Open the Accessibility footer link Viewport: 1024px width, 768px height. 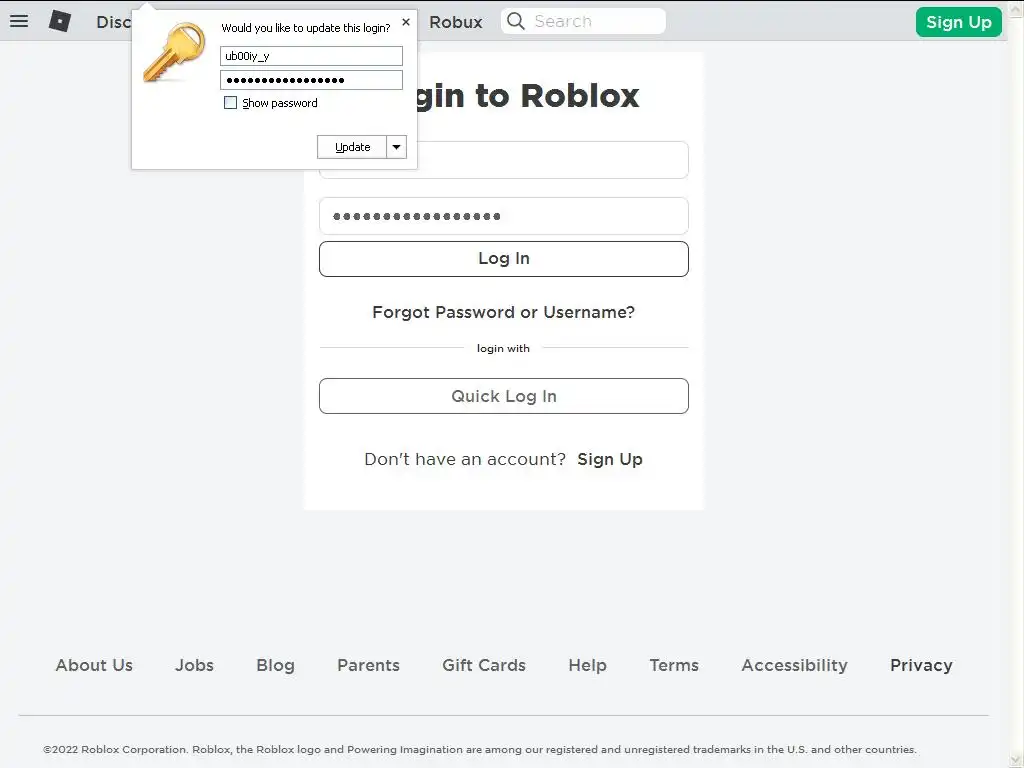coord(794,665)
